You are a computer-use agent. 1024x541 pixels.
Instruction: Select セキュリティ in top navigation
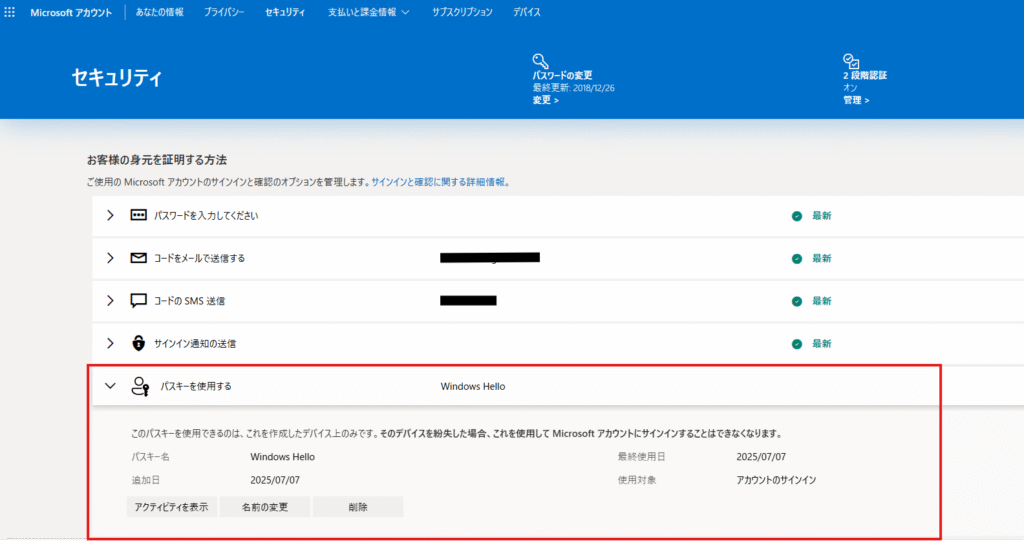coord(285,12)
